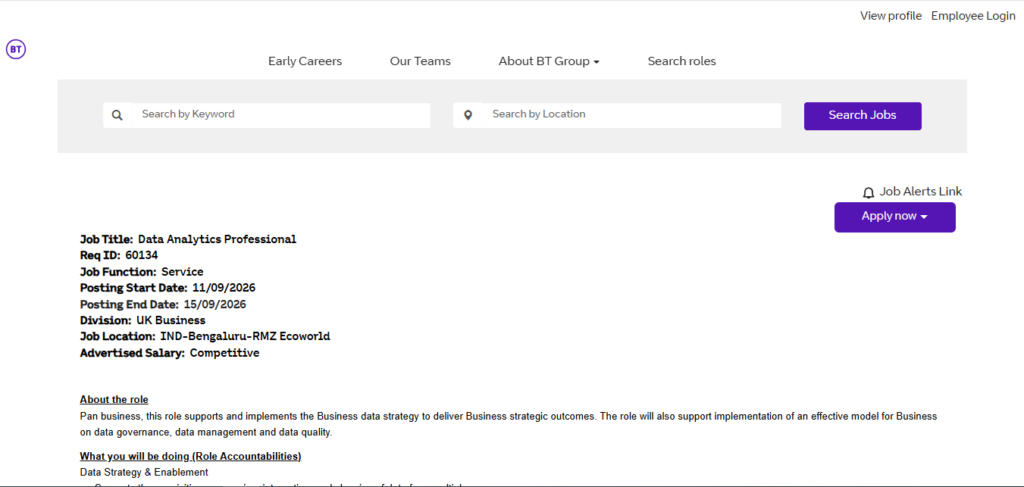
Task: Select job location IND-Bengaluru-RMZ Ecoworld
Action: 245,337
